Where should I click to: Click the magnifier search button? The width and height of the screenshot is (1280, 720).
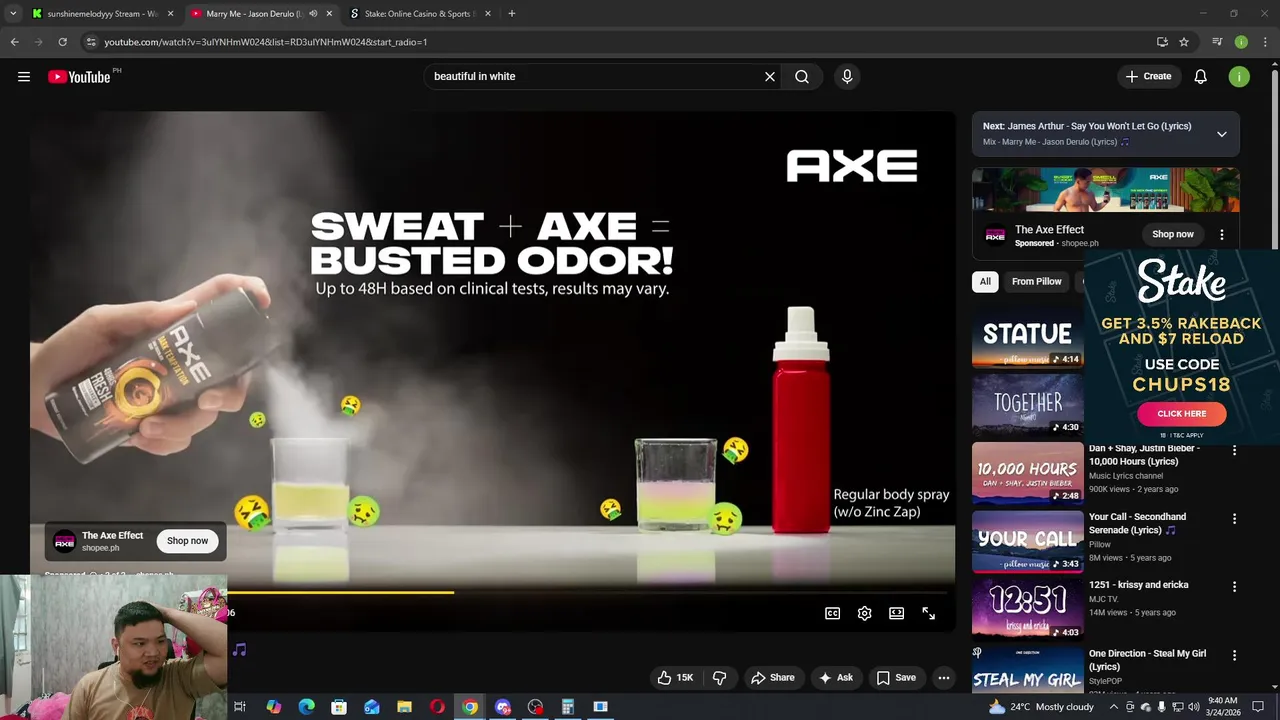tap(802, 77)
